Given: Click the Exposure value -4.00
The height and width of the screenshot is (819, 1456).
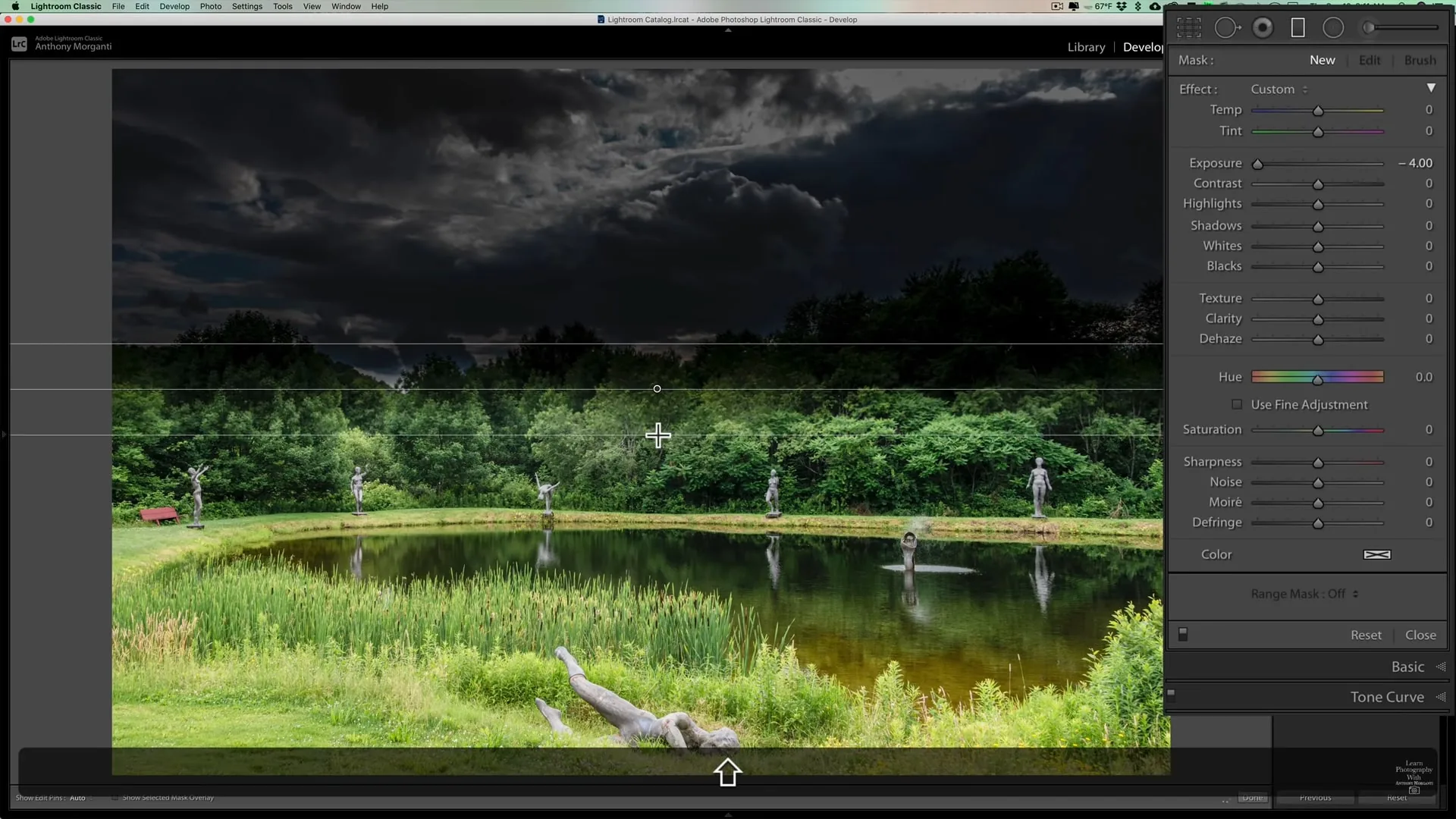Looking at the screenshot, I should coord(1415,163).
